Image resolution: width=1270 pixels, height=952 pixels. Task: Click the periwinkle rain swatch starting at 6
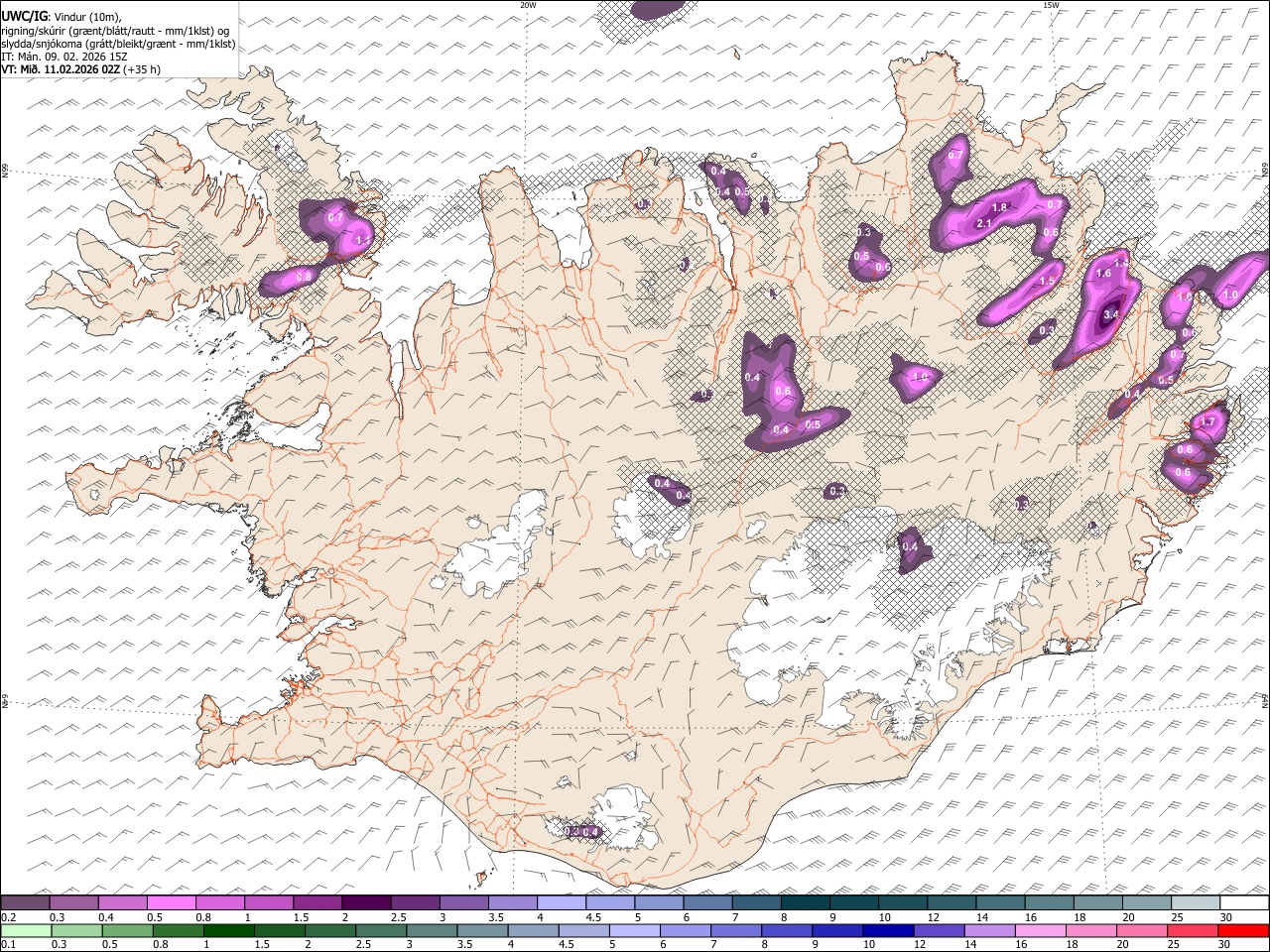pos(685,930)
